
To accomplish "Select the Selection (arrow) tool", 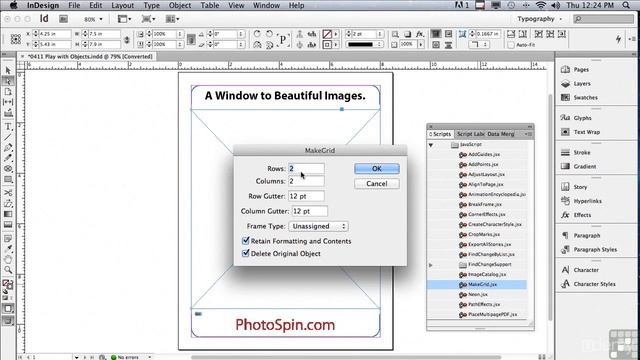I will [8, 70].
